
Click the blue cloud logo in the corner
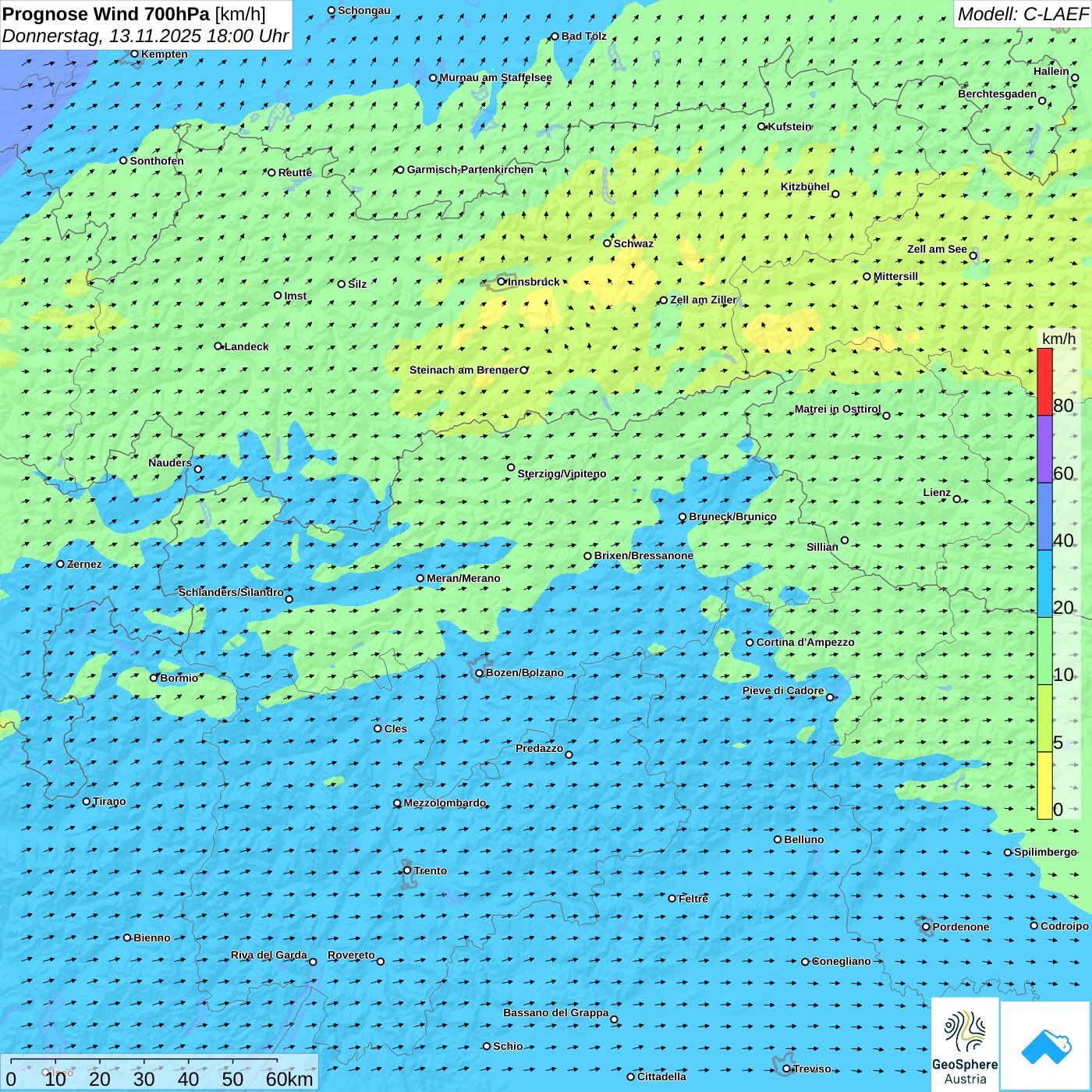pos(1046,1046)
